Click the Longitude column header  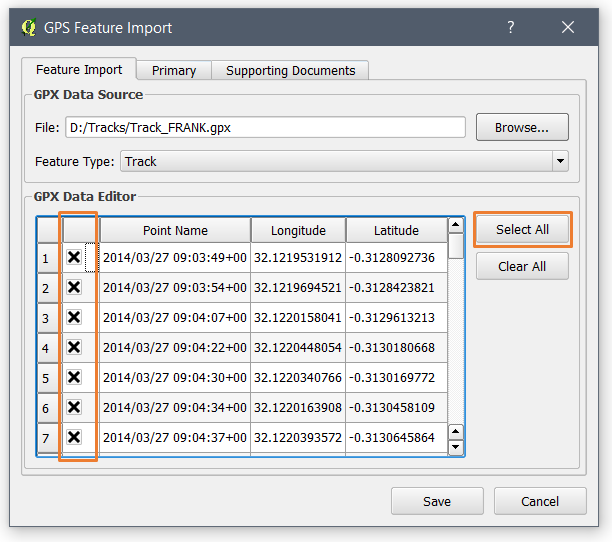tap(298, 230)
